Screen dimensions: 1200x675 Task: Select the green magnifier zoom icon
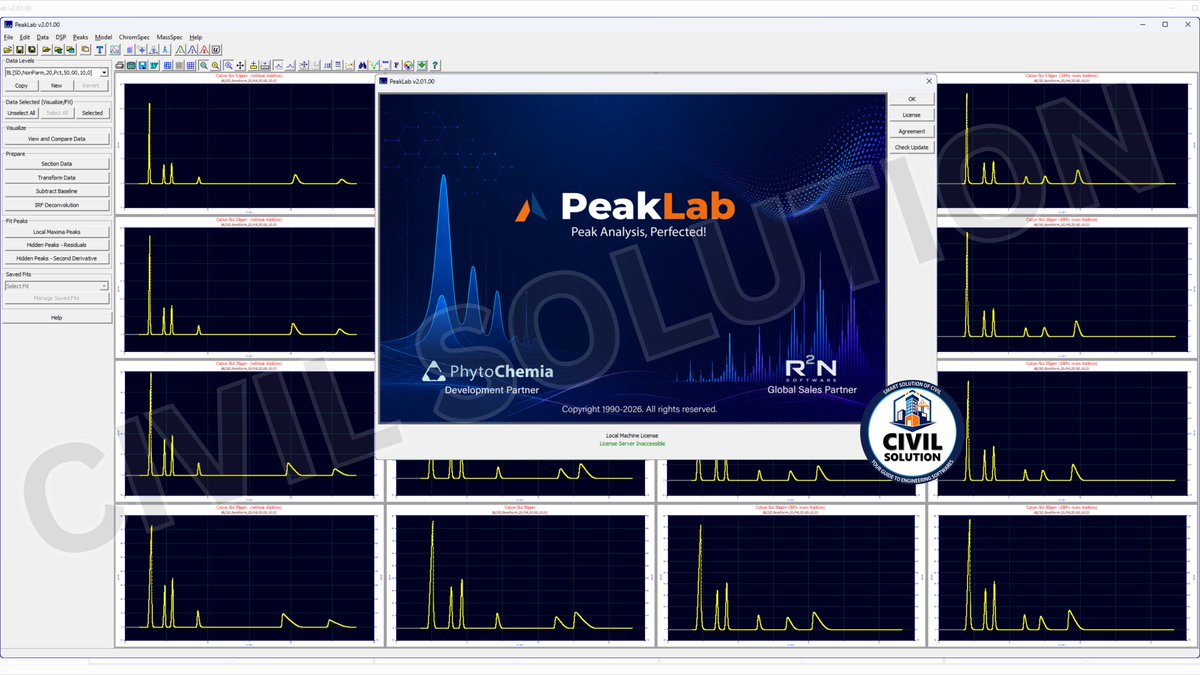point(203,66)
